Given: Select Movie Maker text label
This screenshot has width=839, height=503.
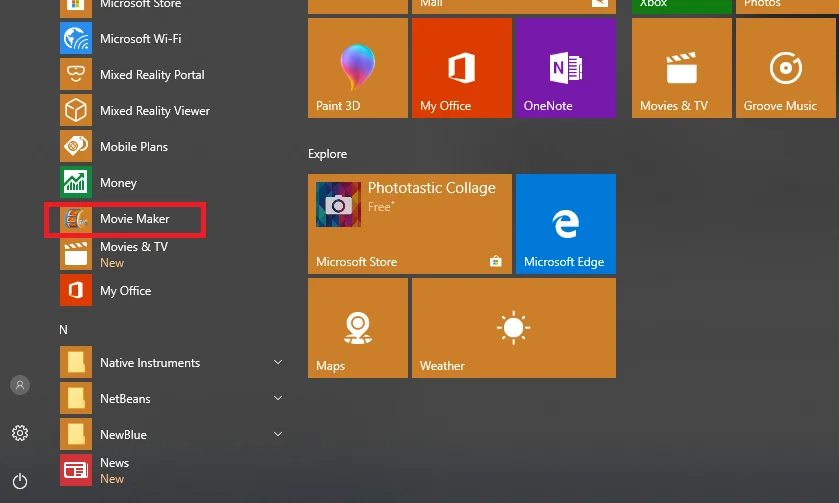Looking at the screenshot, I should (x=134, y=219).
